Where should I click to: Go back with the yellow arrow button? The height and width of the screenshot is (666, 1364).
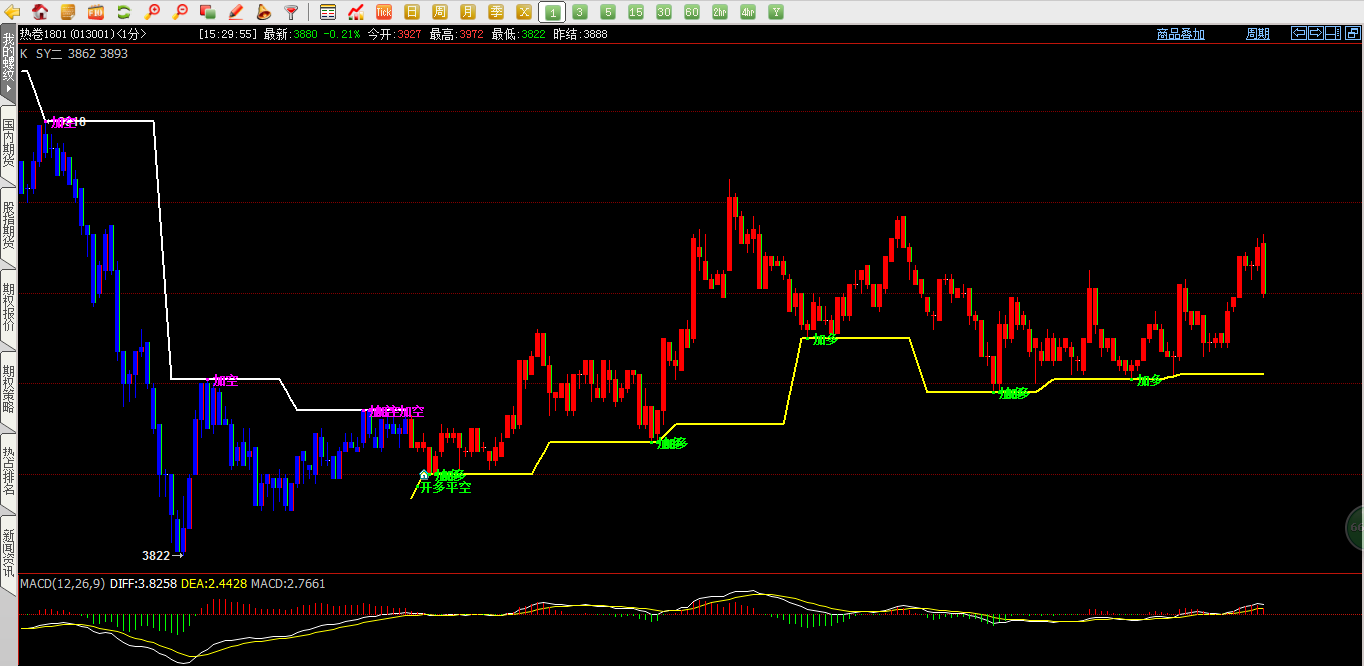point(13,12)
